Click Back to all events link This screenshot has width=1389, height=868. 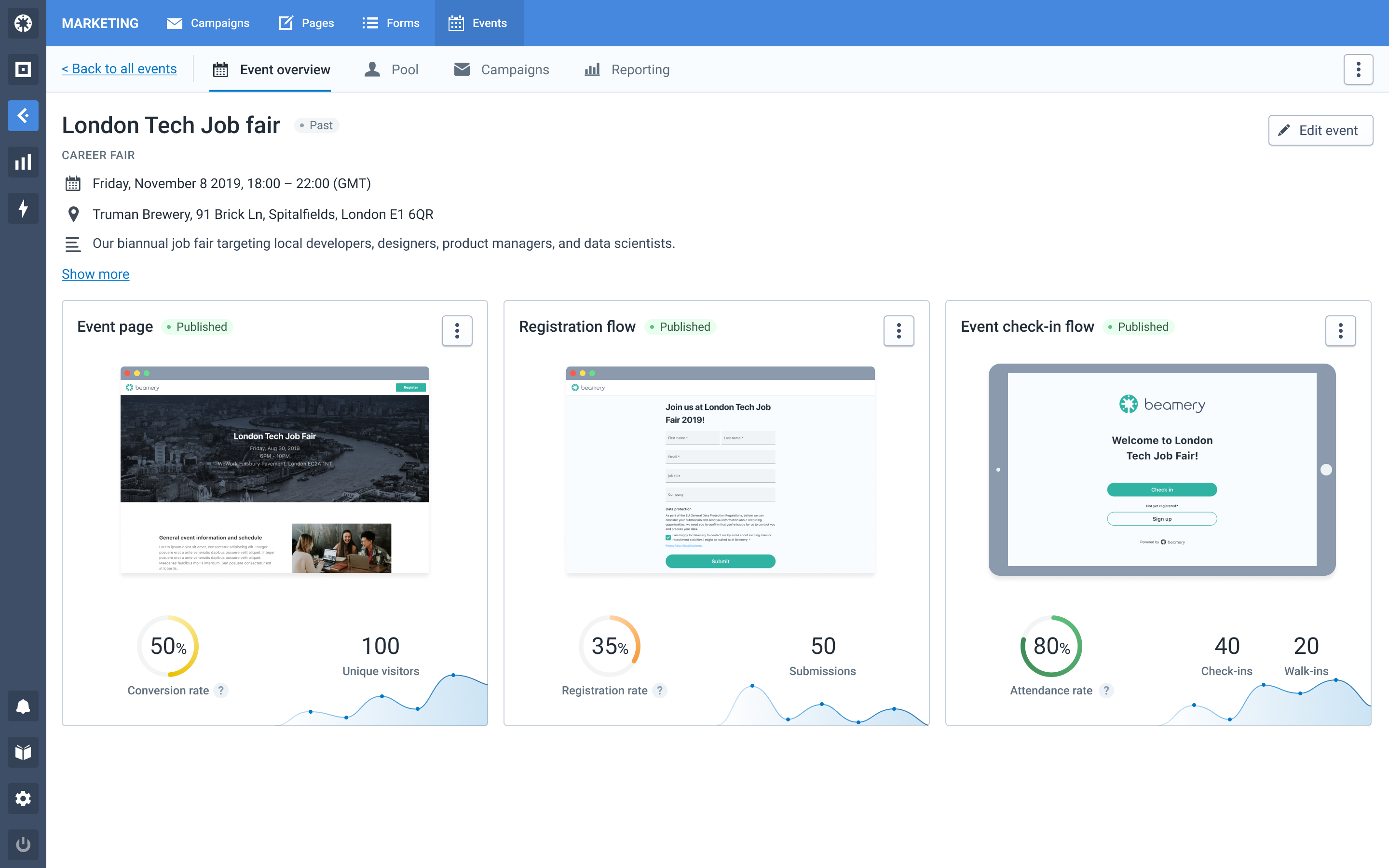[x=120, y=69]
